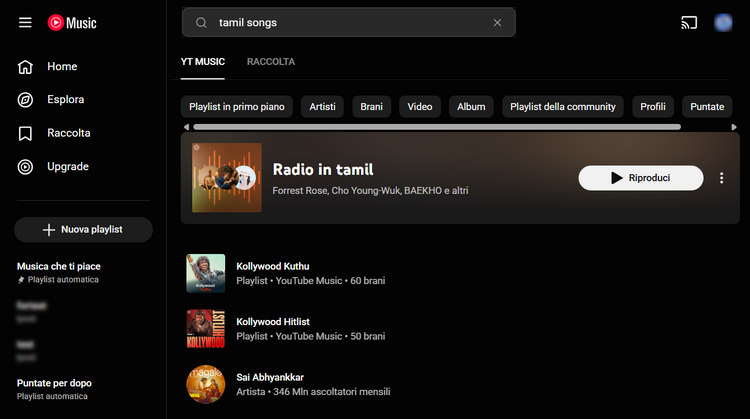Filter by Playlist della community
This screenshot has height=419, width=750.
point(562,107)
